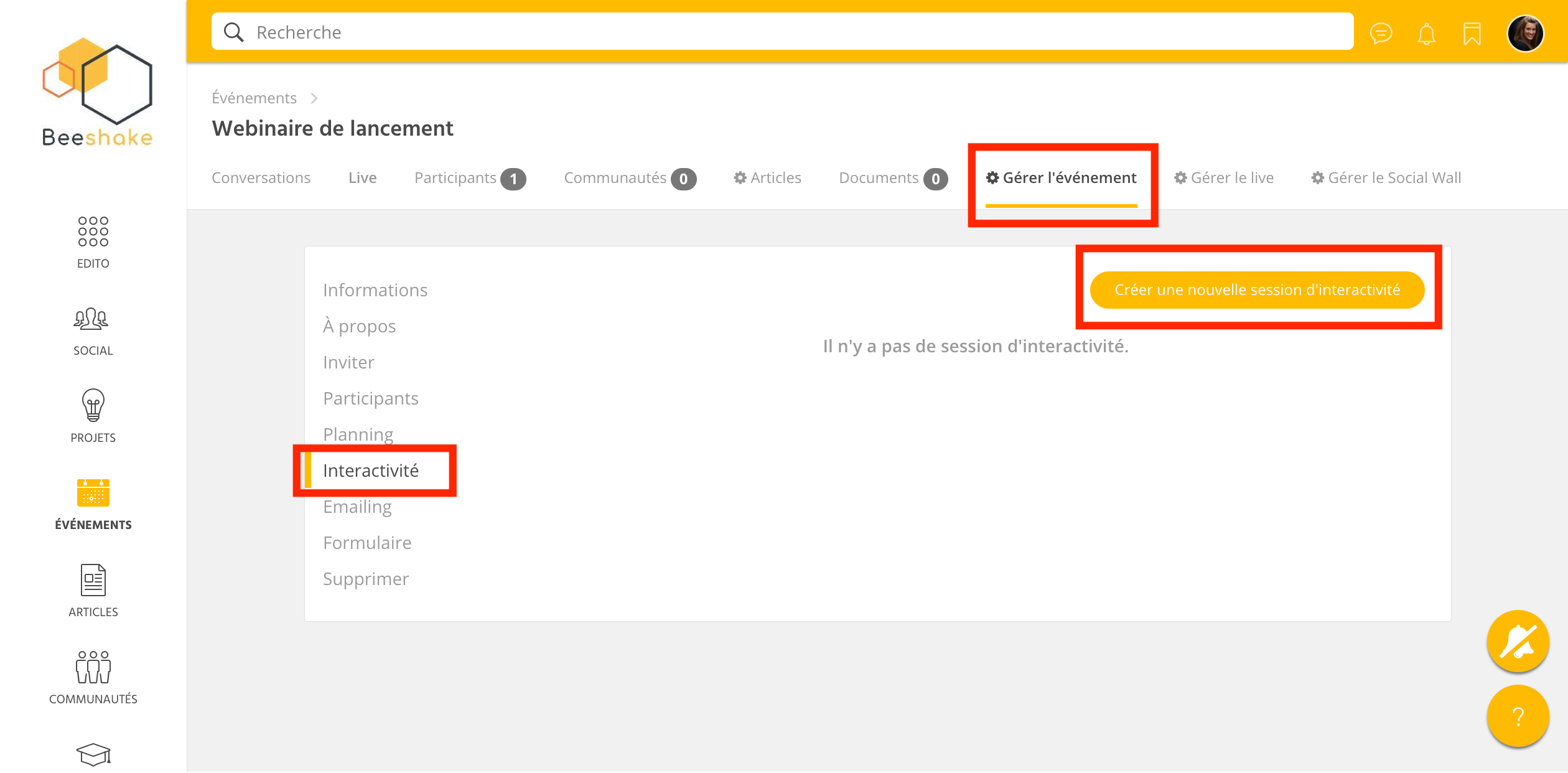The image size is (1568, 773).
Task: Open the messages chat bubble icon
Action: [x=1381, y=33]
